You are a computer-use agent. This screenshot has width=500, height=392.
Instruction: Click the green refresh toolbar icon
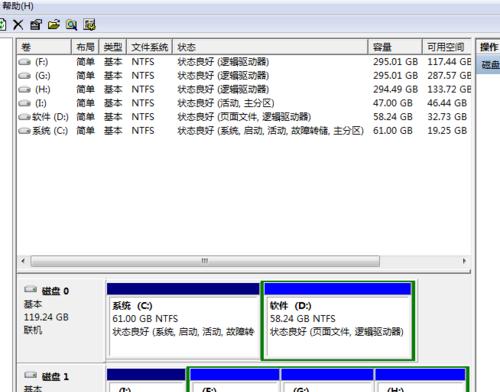(3, 24)
